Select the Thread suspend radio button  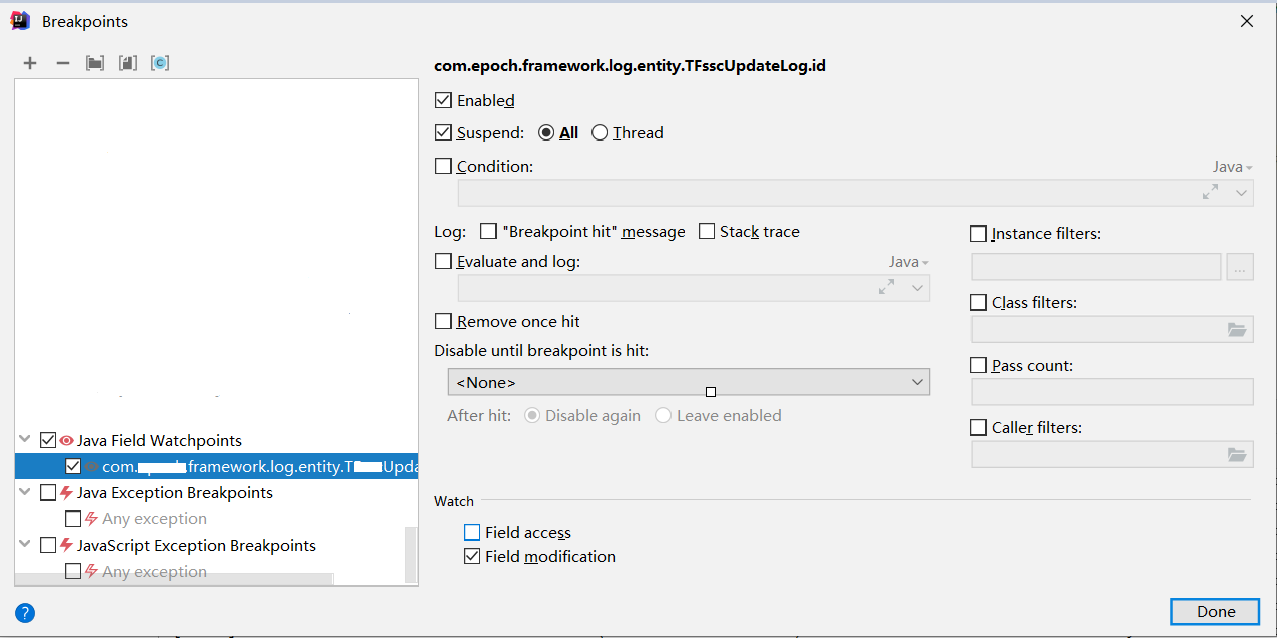pos(600,132)
